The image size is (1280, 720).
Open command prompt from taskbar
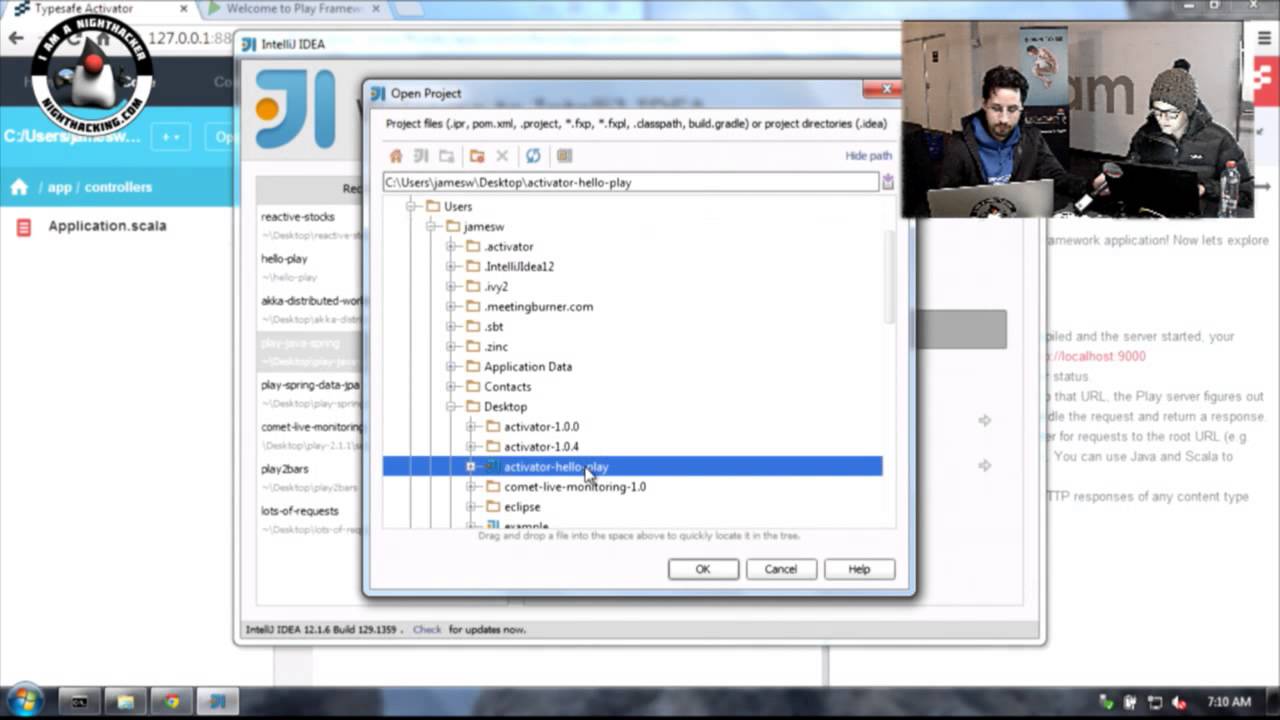(79, 702)
